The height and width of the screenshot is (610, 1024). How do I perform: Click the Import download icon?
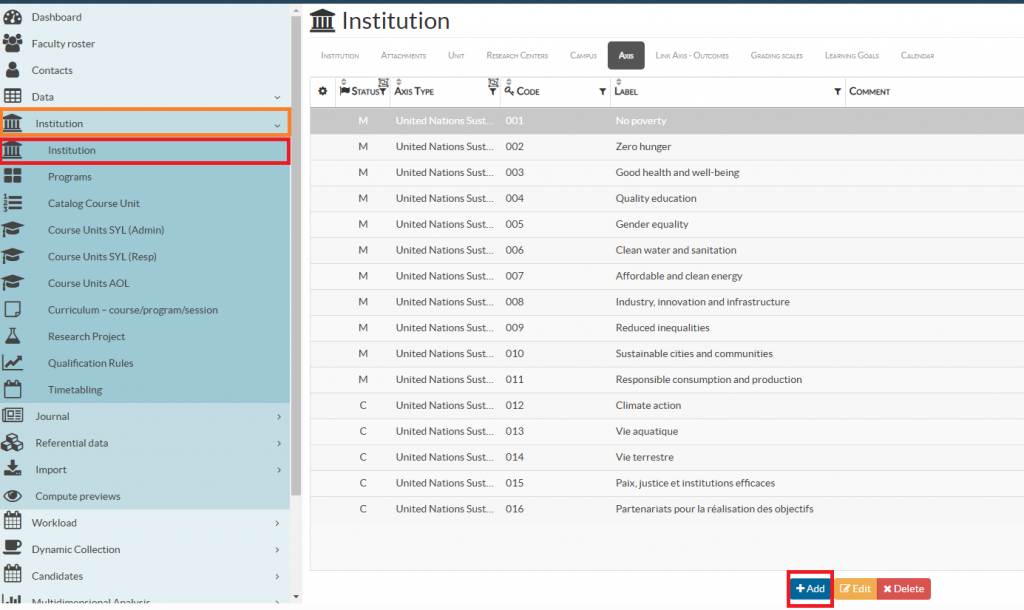click(13, 469)
